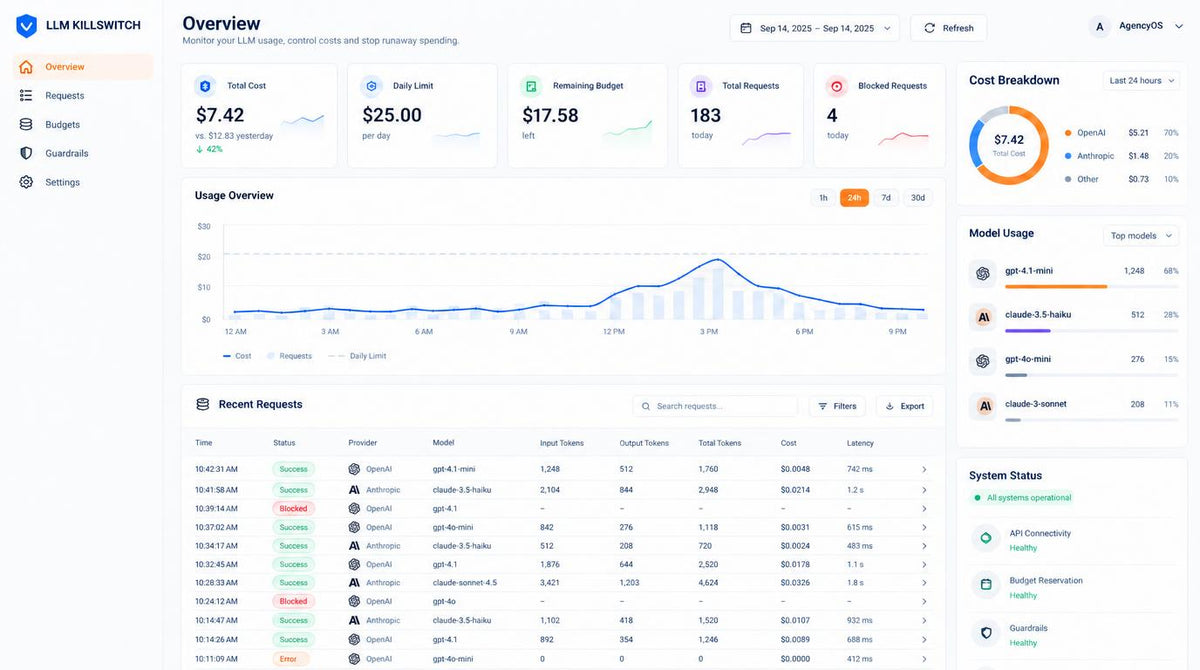Click the Total Cost donut chart
This screenshot has width=1200, height=670.
coord(1009,145)
